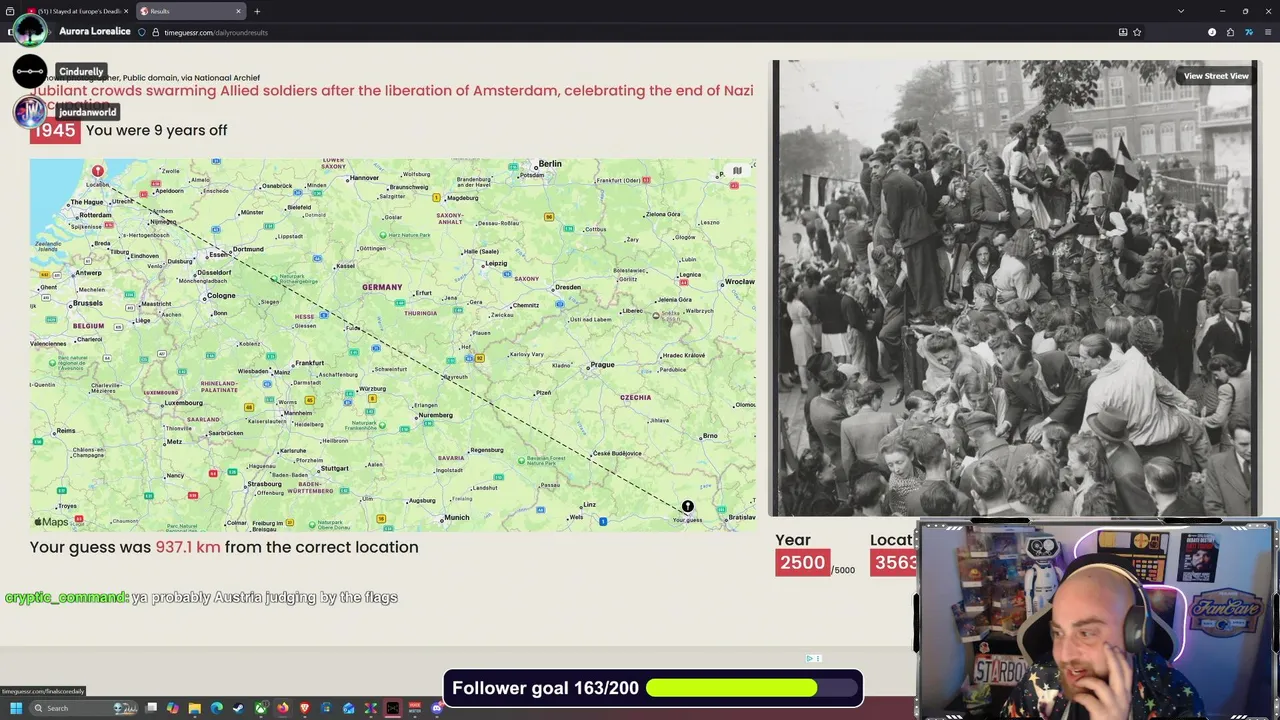Click the Follower goal progress bar
The image size is (1280, 720).
754,688
